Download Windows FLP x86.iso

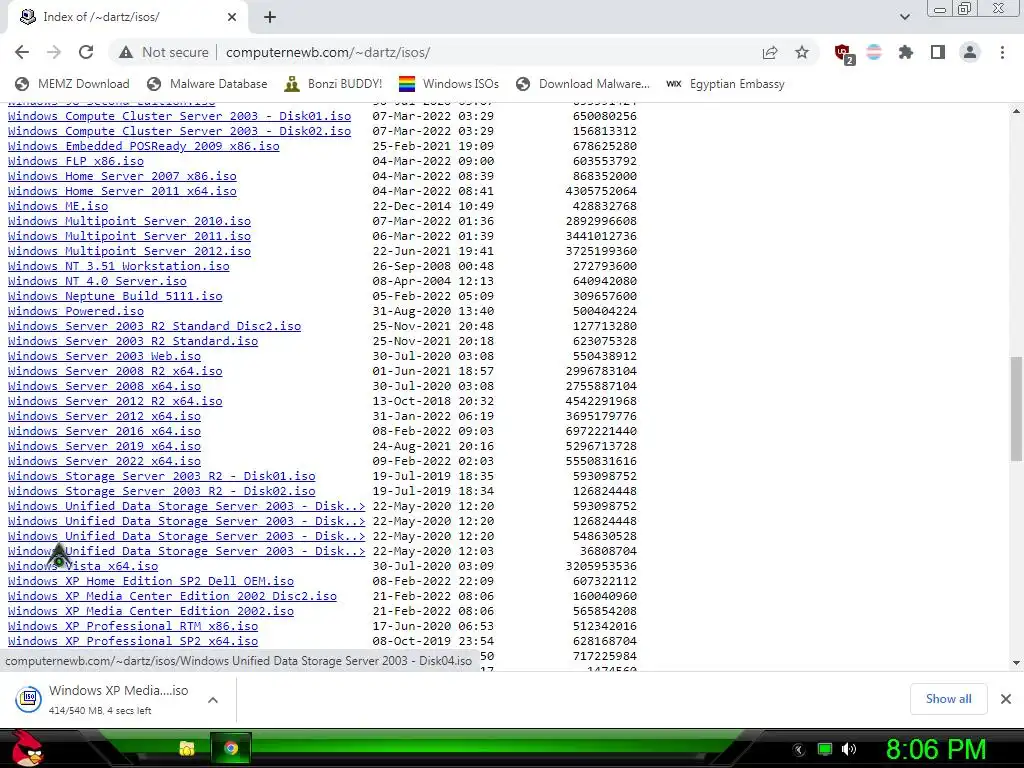tap(76, 161)
